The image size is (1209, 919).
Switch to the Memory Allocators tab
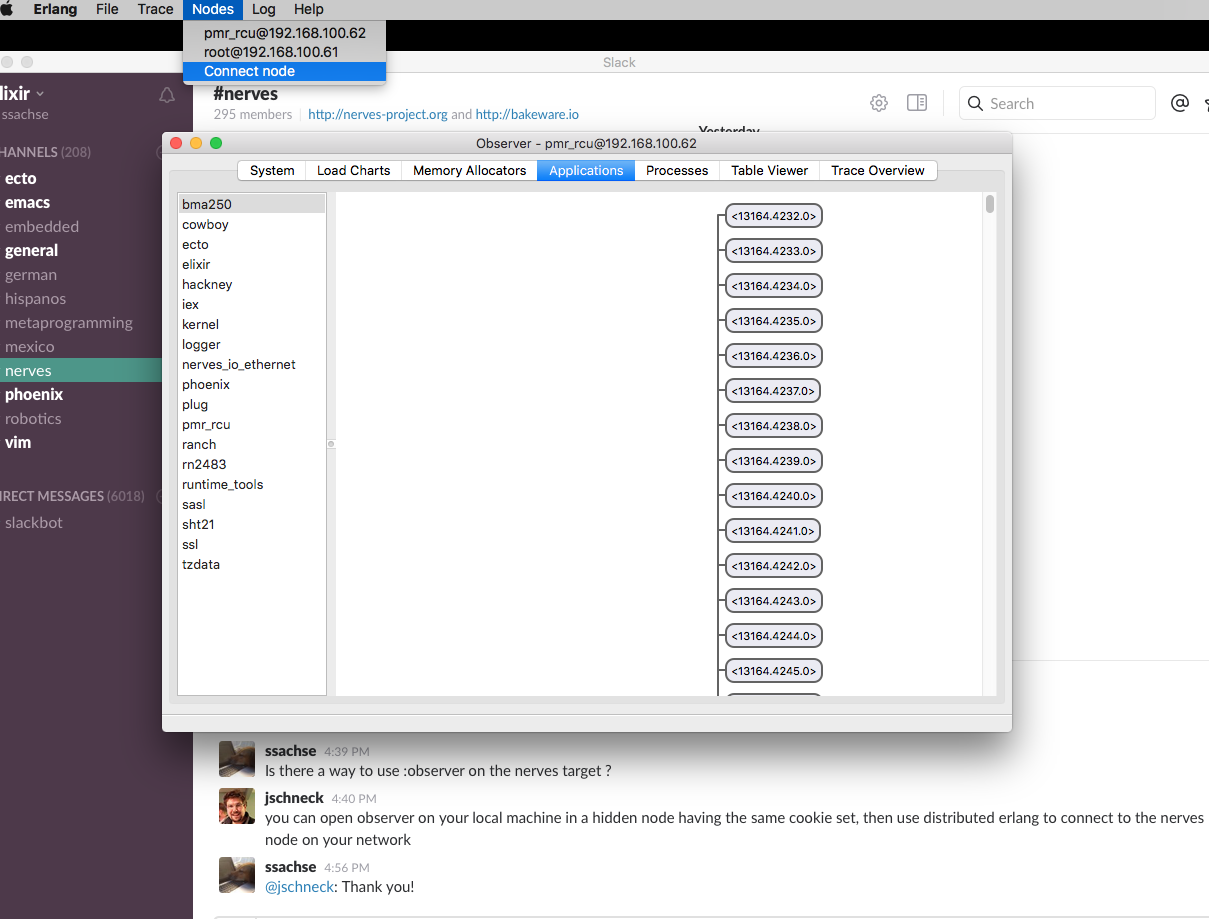(x=469, y=170)
